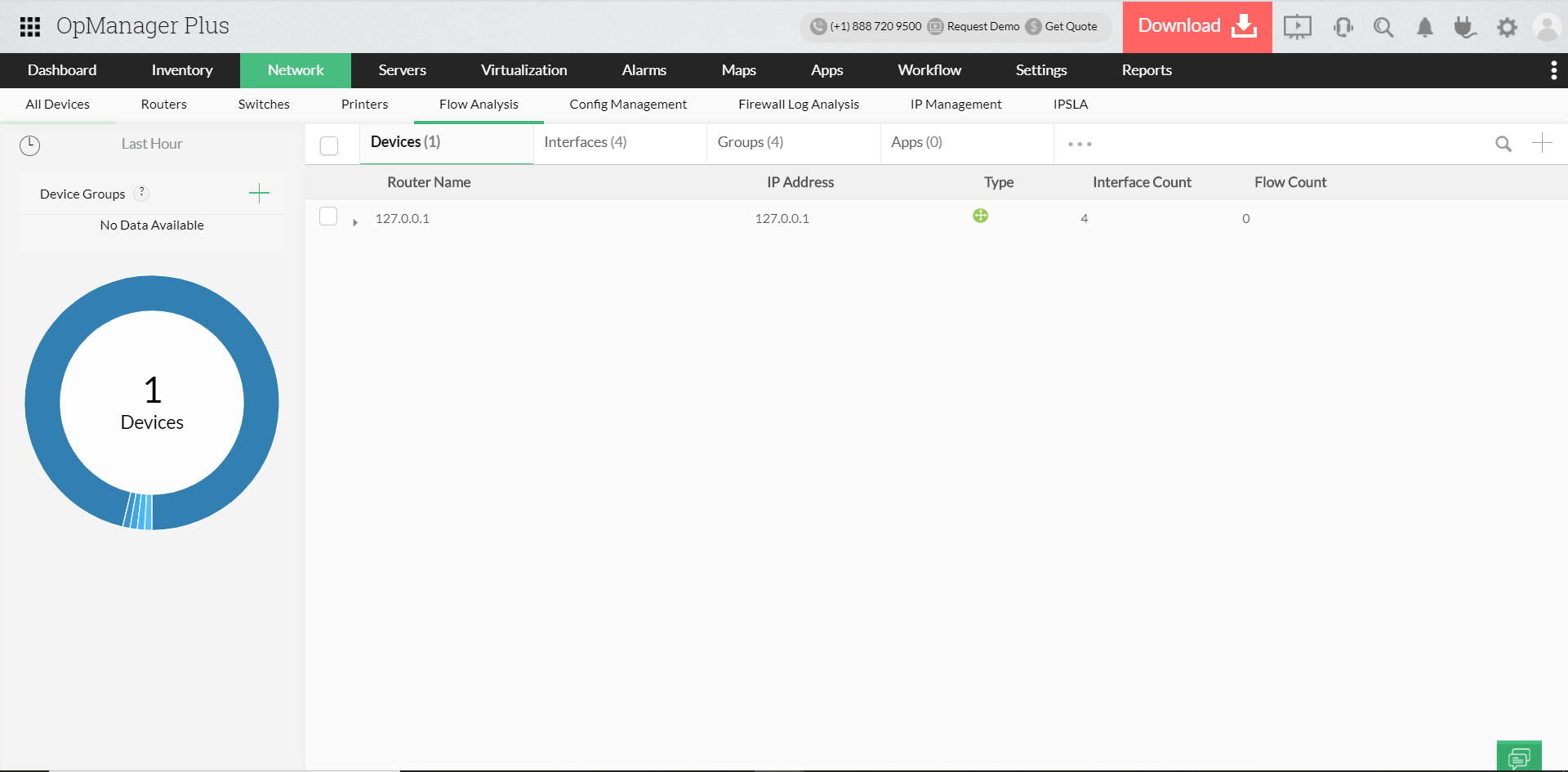Go to Firewall Log Analysis submenu
The height and width of the screenshot is (772, 1568).
coord(799,105)
